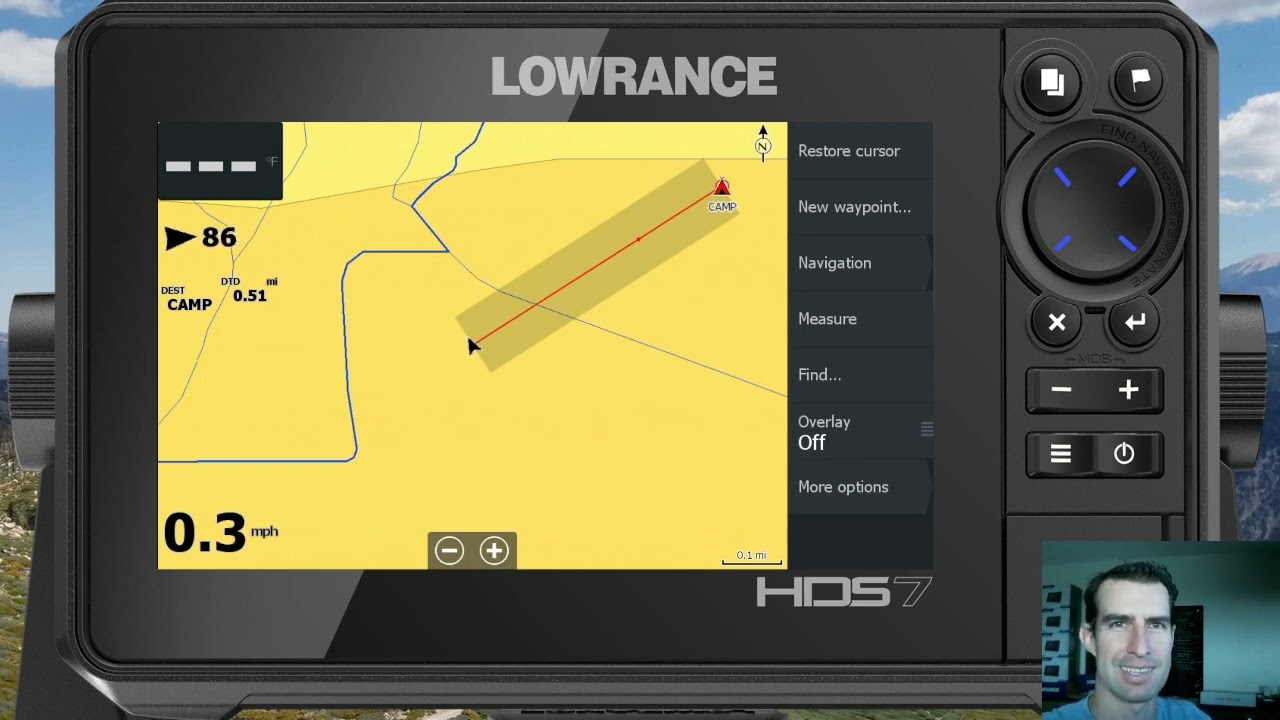Image resolution: width=1280 pixels, height=720 pixels.
Task: Click the Power key
Action: click(1124, 454)
